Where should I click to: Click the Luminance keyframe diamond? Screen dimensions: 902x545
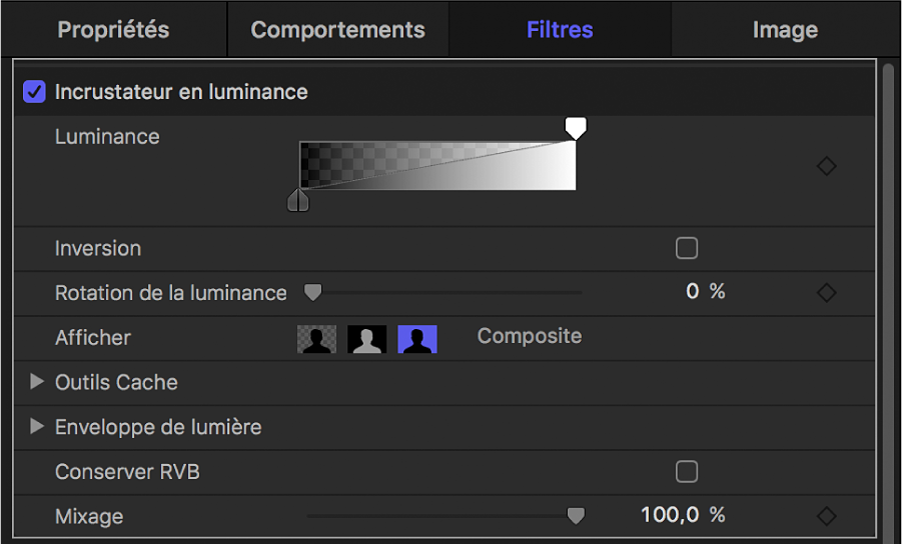coord(826,167)
